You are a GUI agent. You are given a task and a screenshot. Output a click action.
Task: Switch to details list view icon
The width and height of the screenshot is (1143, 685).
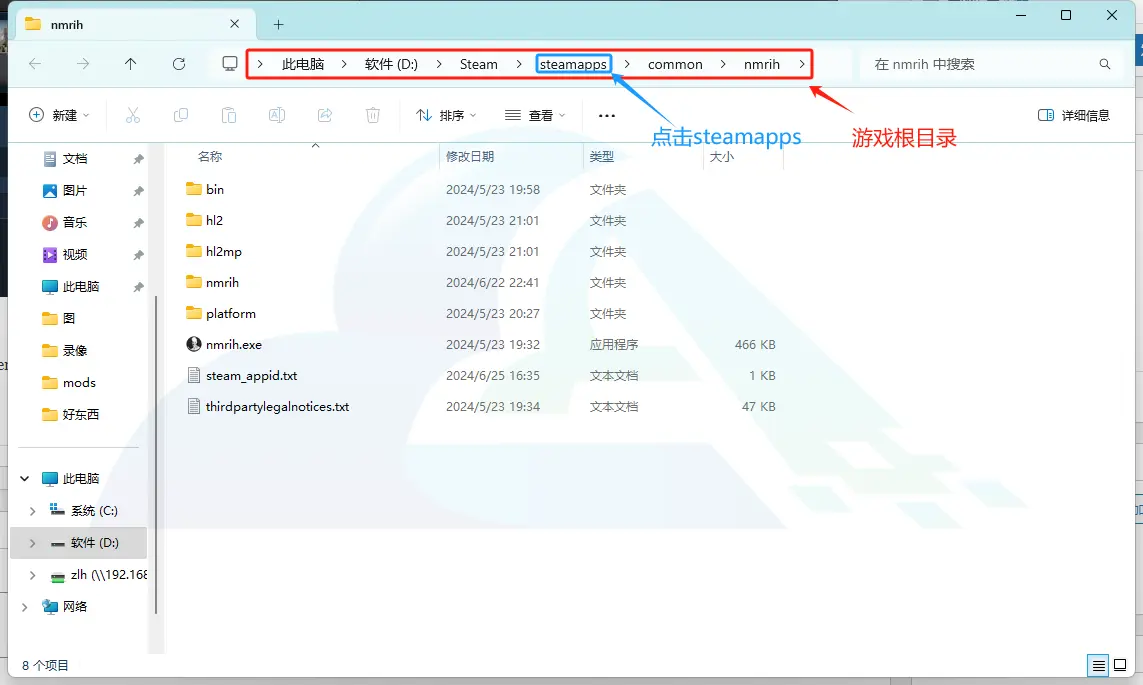click(x=1099, y=665)
